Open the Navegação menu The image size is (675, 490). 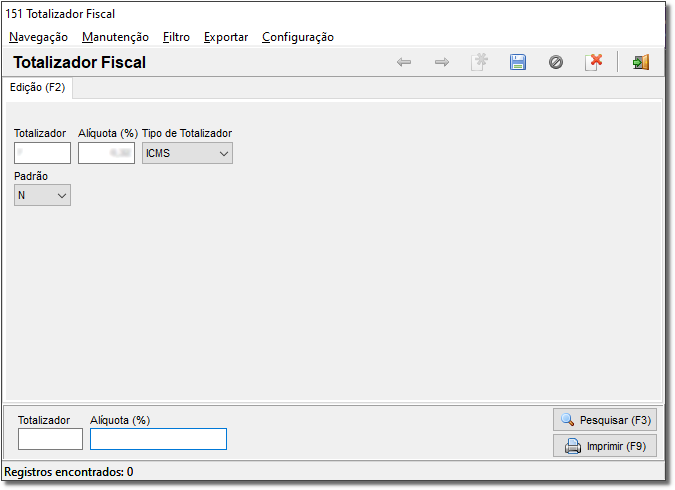(38, 37)
